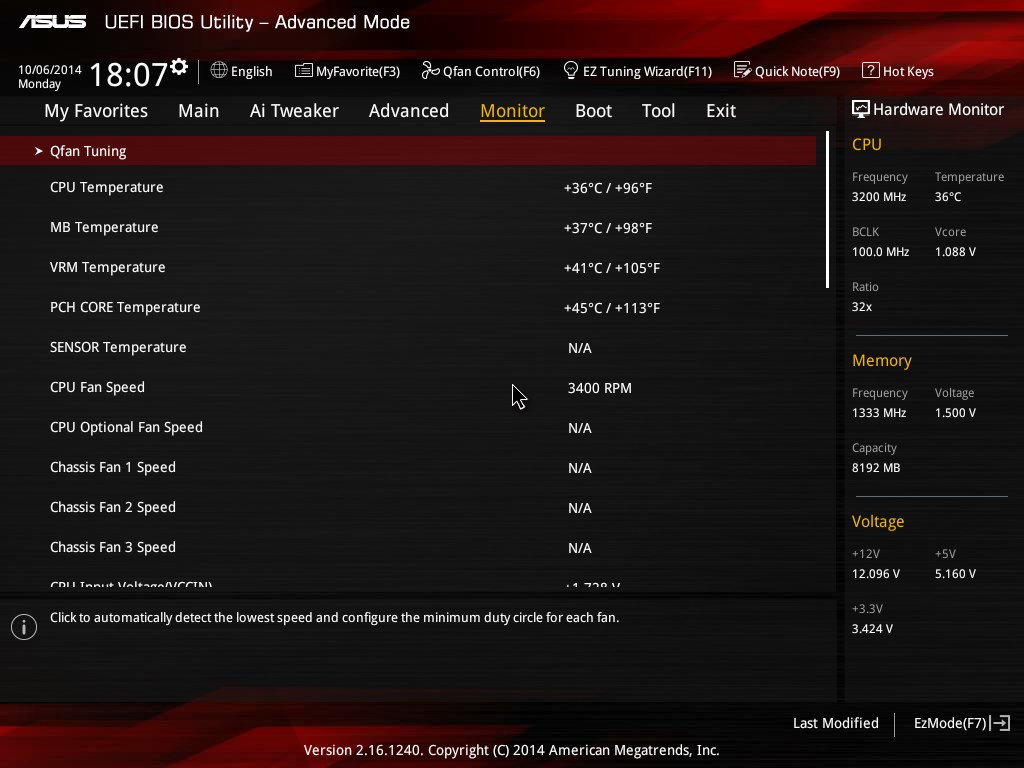
Task: Open Quick Note using the notepad icon
Action: pos(742,70)
